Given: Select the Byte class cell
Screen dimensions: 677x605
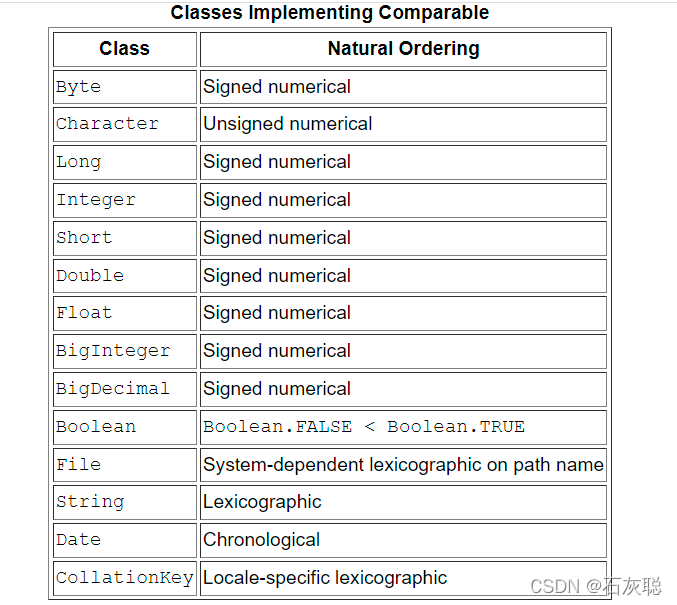Looking at the screenshot, I should [x=125, y=87].
